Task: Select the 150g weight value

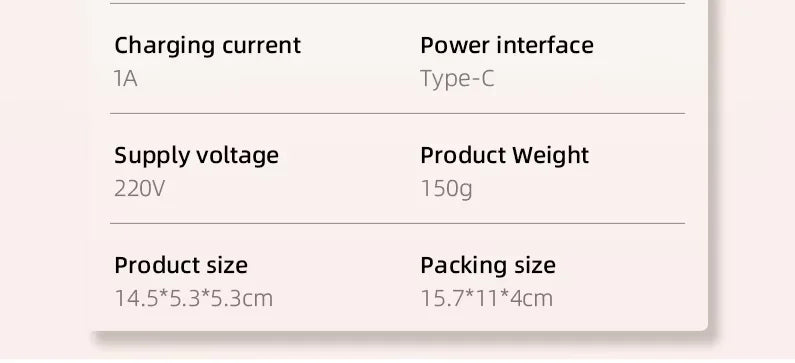Action: 446,190
